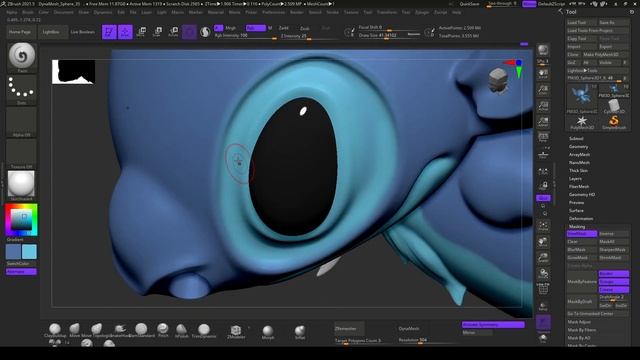
Task: Open the Texture Off slot
Action: 22,154
